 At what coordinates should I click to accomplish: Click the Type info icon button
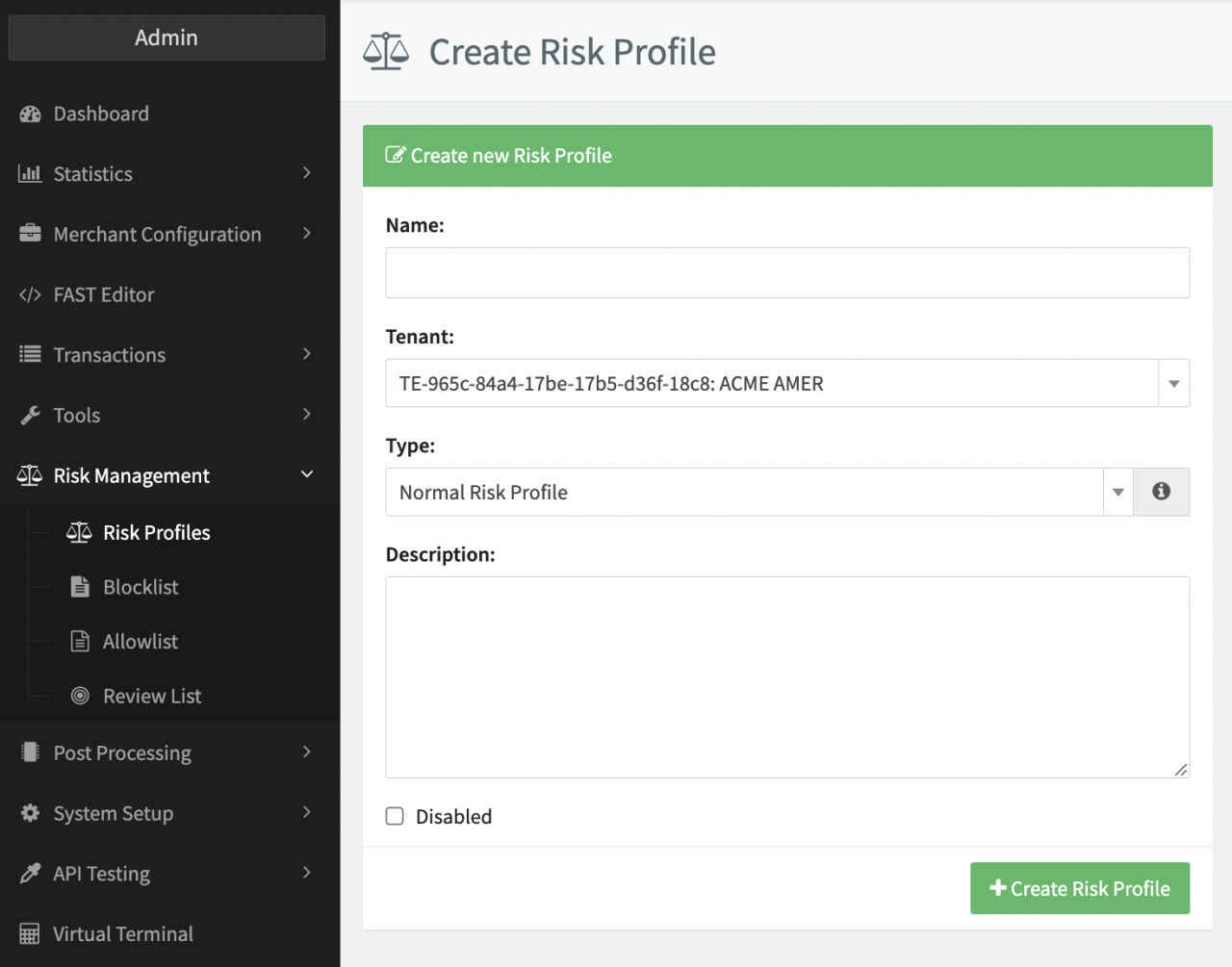(1161, 492)
